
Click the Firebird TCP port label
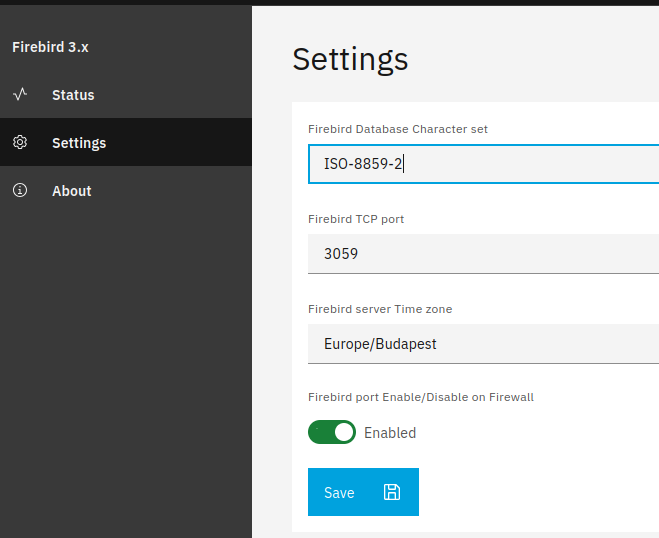coord(356,219)
